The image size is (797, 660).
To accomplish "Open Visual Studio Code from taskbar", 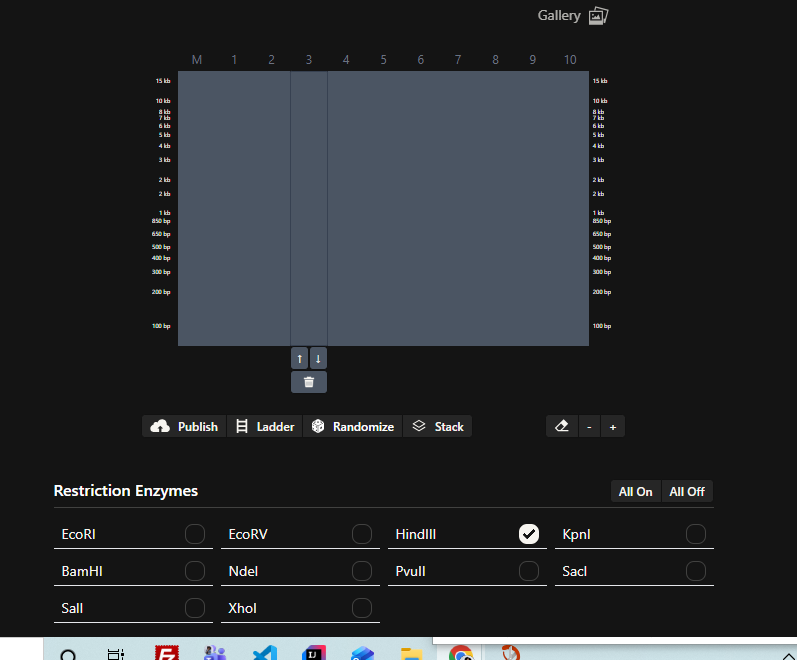I will click(x=264, y=653).
